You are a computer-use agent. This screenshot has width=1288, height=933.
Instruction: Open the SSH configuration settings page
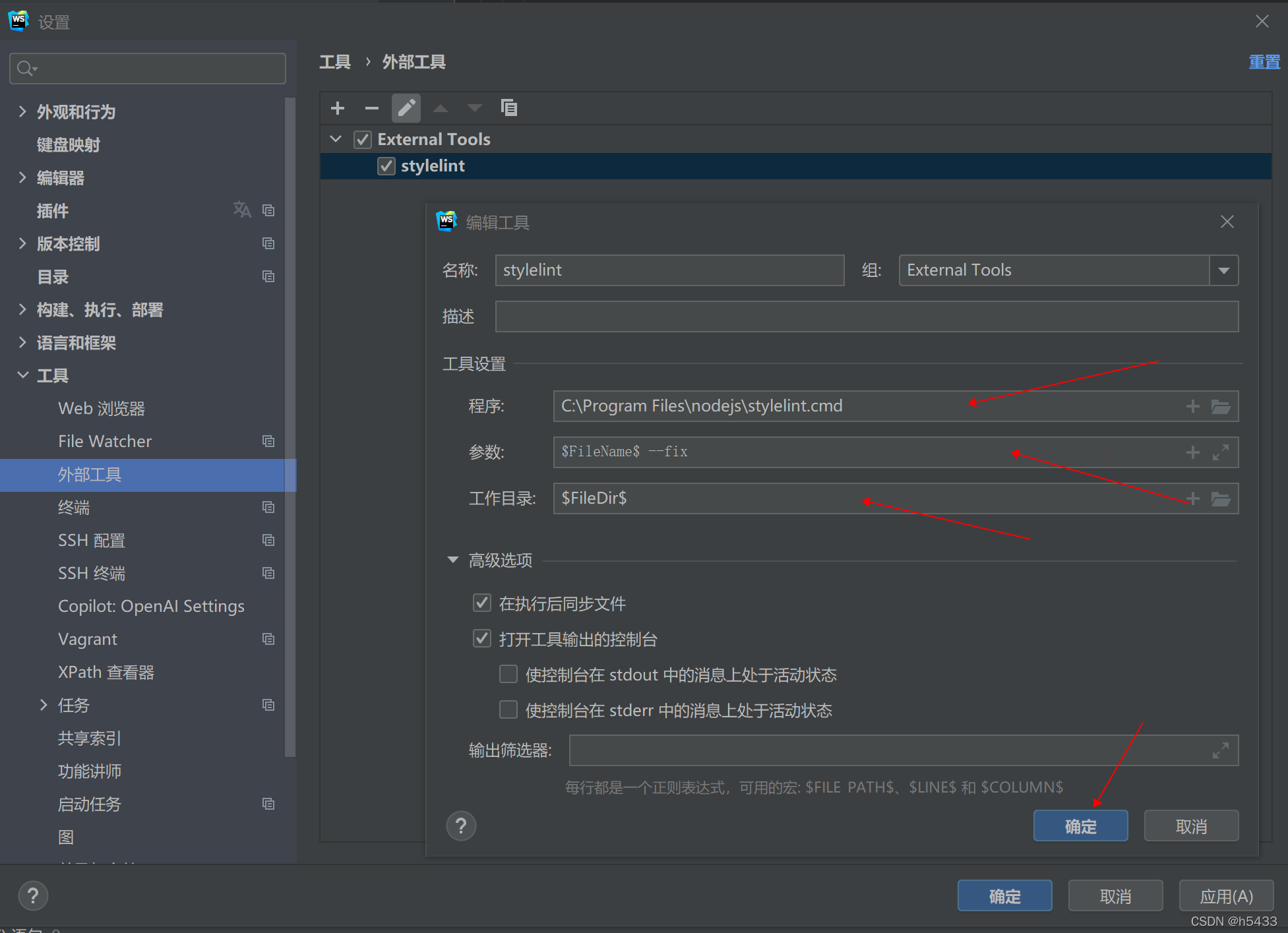click(x=92, y=540)
